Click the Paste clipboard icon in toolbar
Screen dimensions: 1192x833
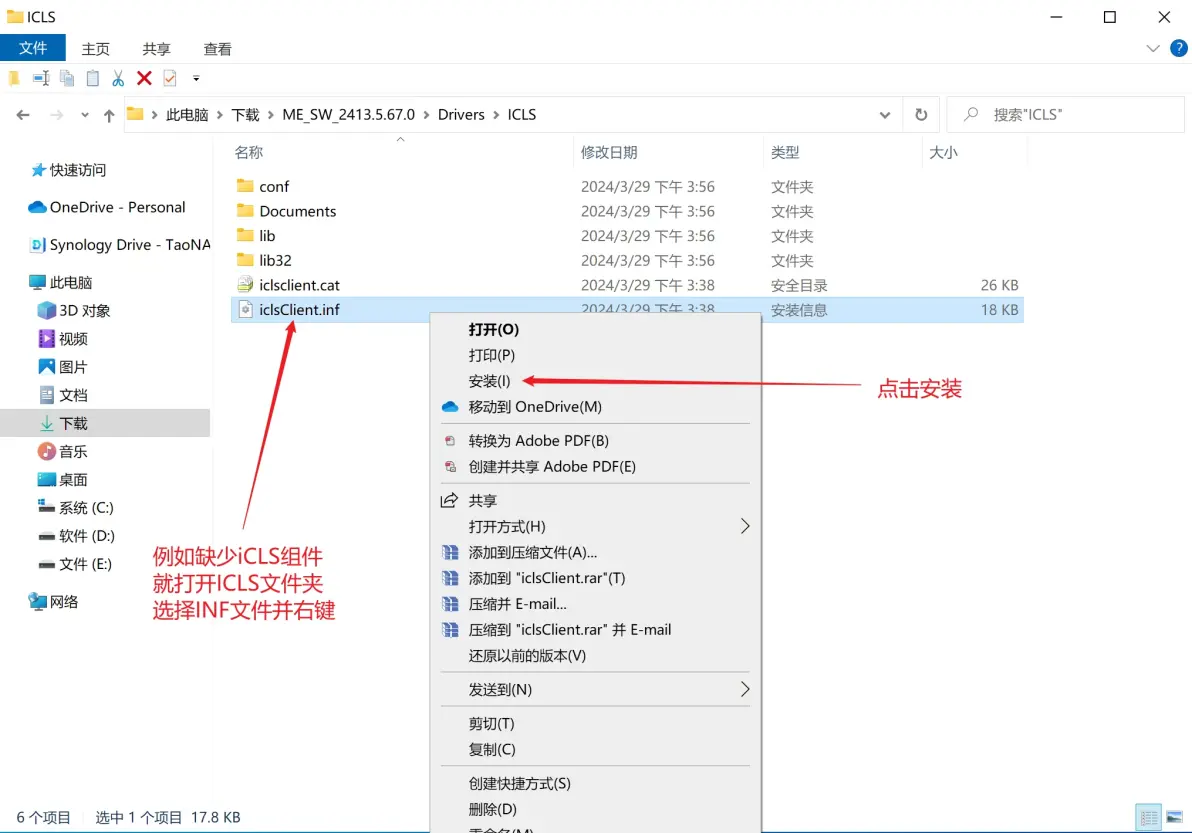tap(93, 78)
